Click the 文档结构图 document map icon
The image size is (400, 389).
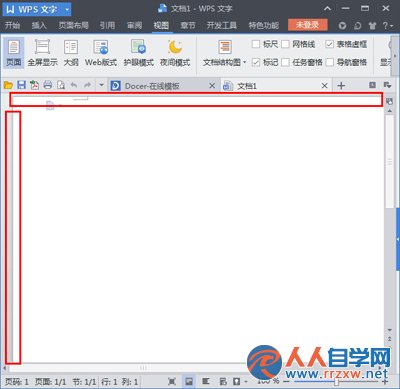pyautogui.click(x=225, y=47)
